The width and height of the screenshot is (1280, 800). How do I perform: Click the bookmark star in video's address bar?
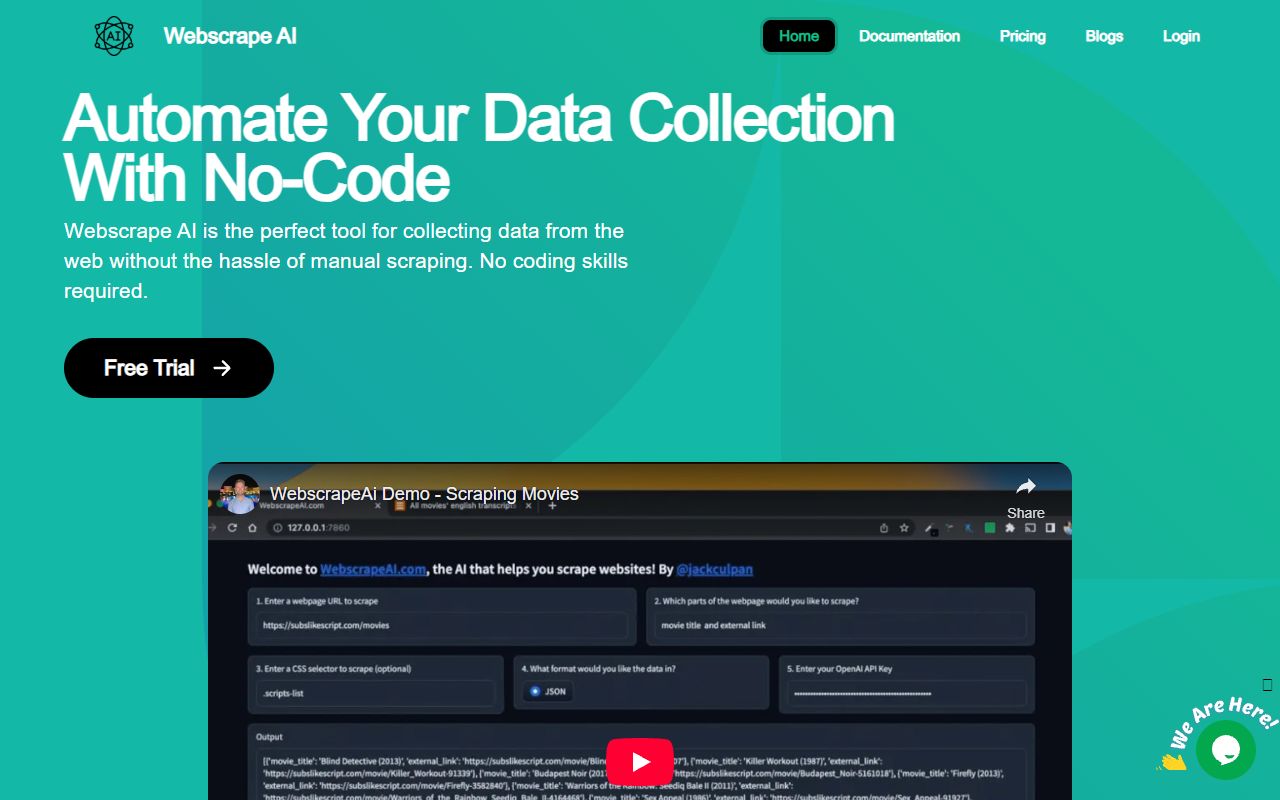[x=904, y=528]
